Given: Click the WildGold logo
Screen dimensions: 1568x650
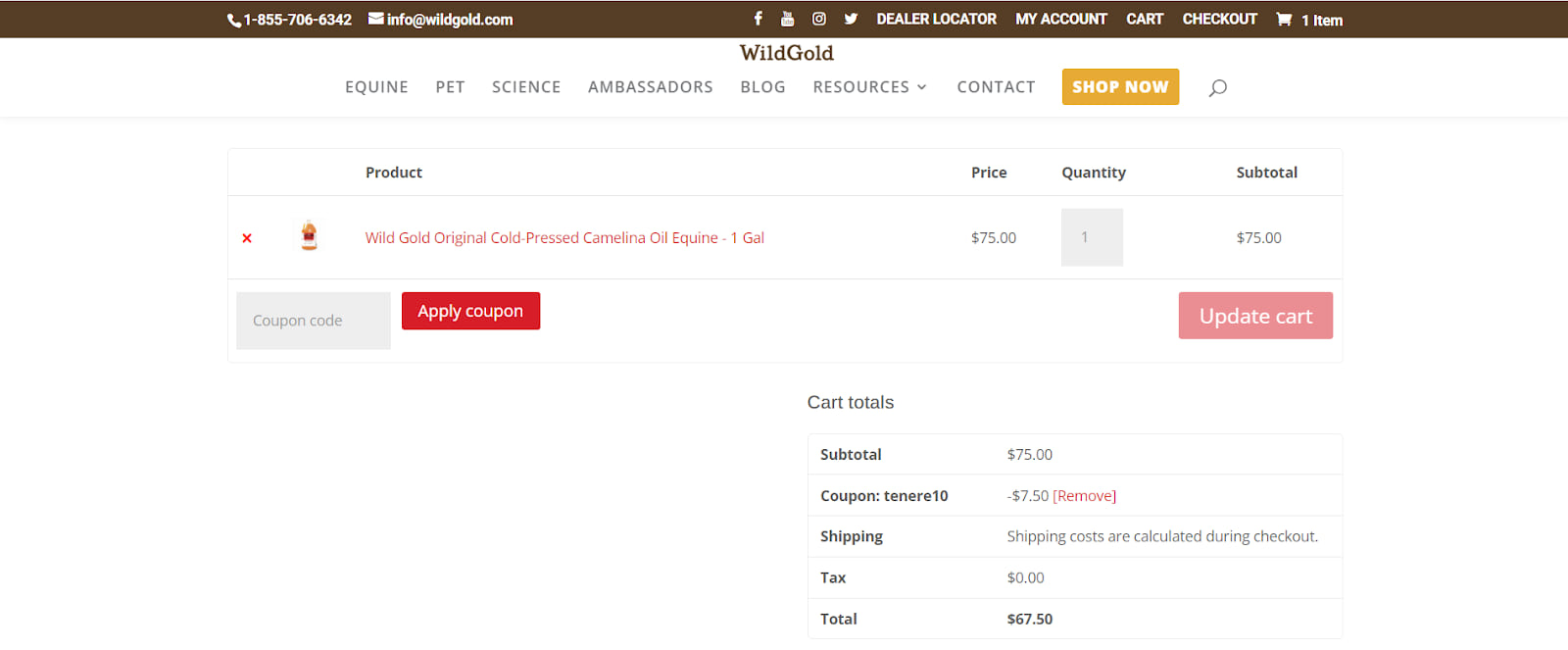Looking at the screenshot, I should pos(786,53).
